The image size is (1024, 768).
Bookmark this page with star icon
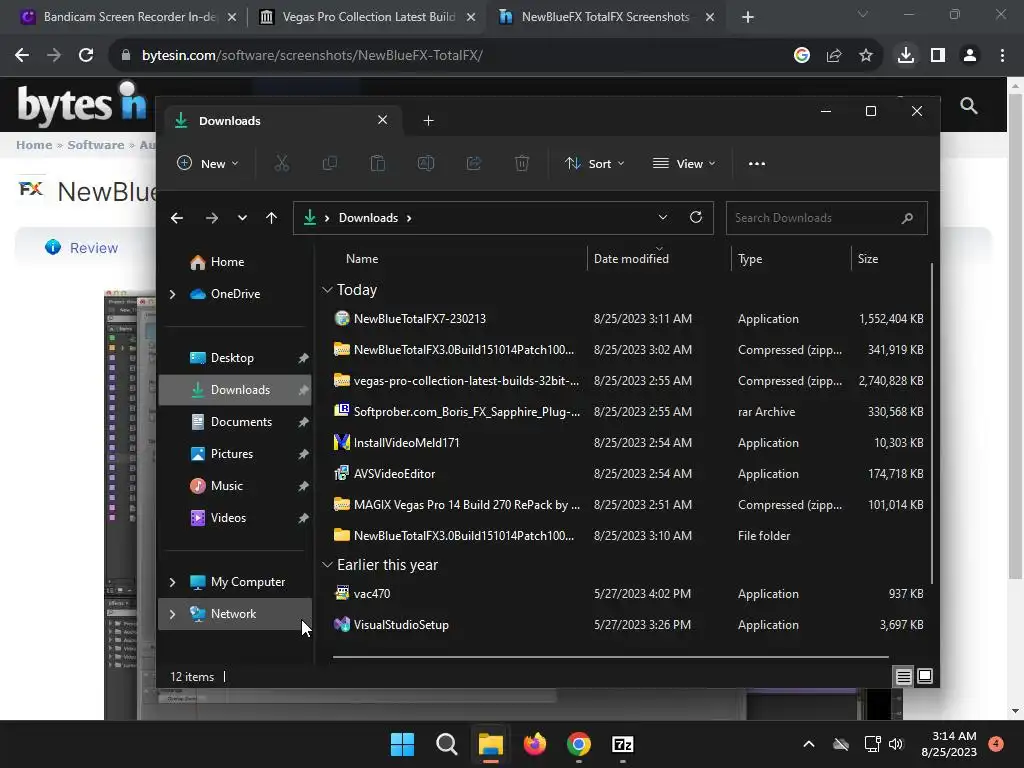tap(866, 56)
